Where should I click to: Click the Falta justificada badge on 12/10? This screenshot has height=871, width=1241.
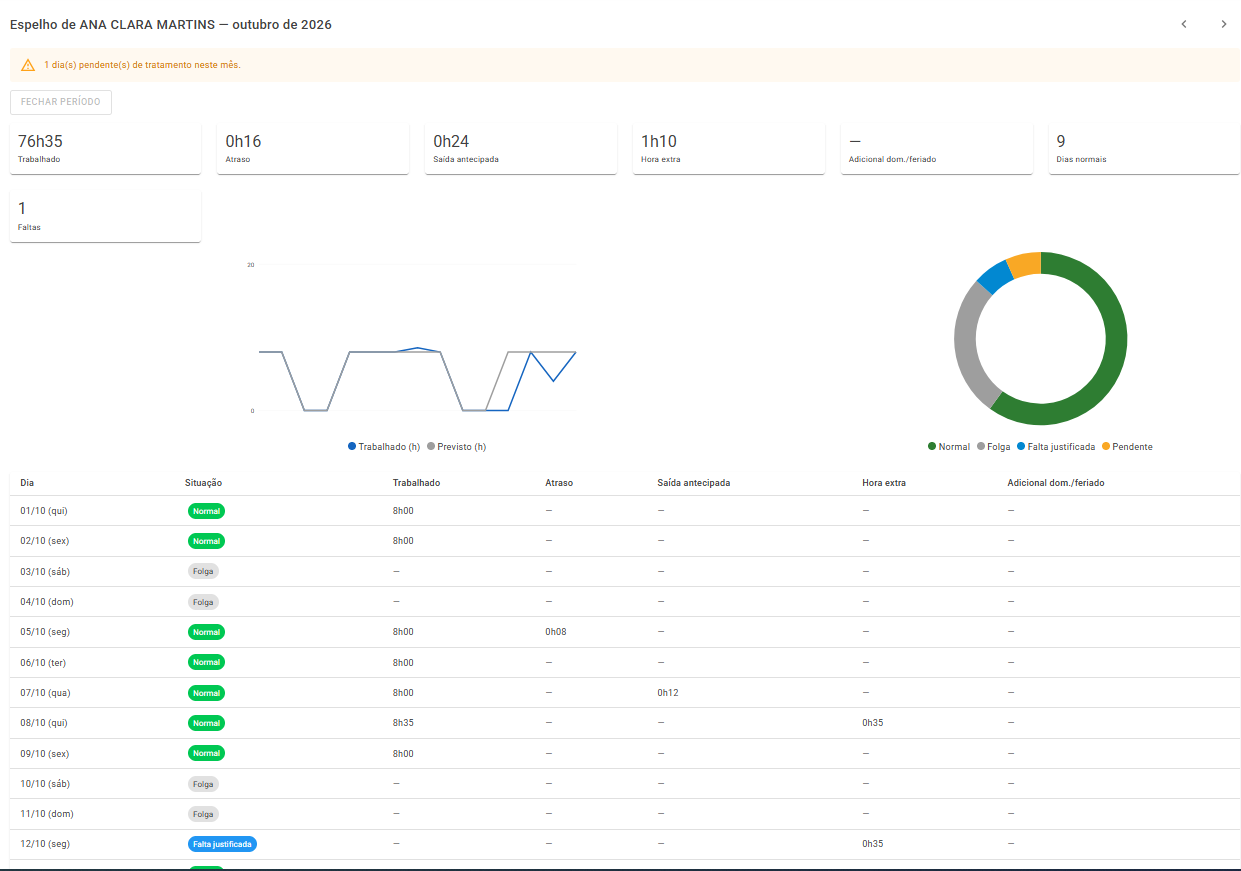[x=222, y=844]
